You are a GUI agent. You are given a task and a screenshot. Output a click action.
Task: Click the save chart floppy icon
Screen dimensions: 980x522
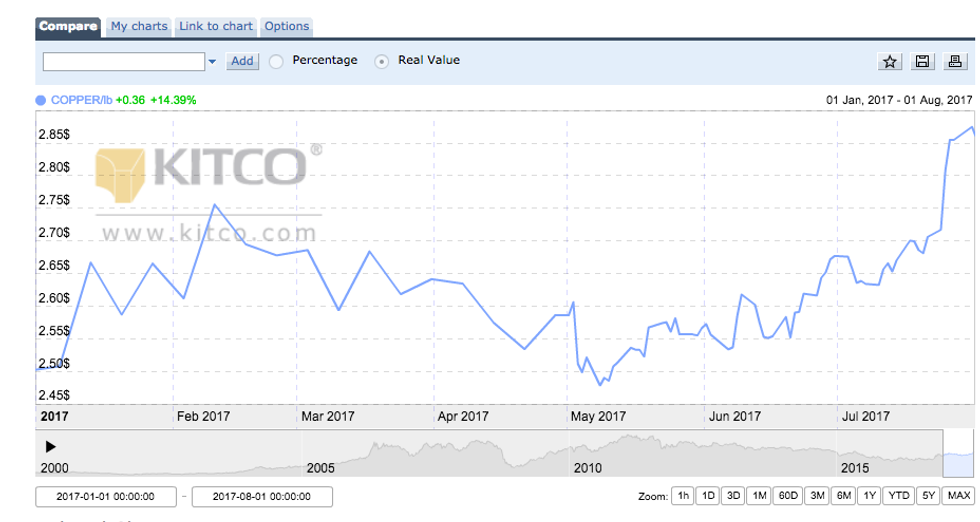coord(923,62)
